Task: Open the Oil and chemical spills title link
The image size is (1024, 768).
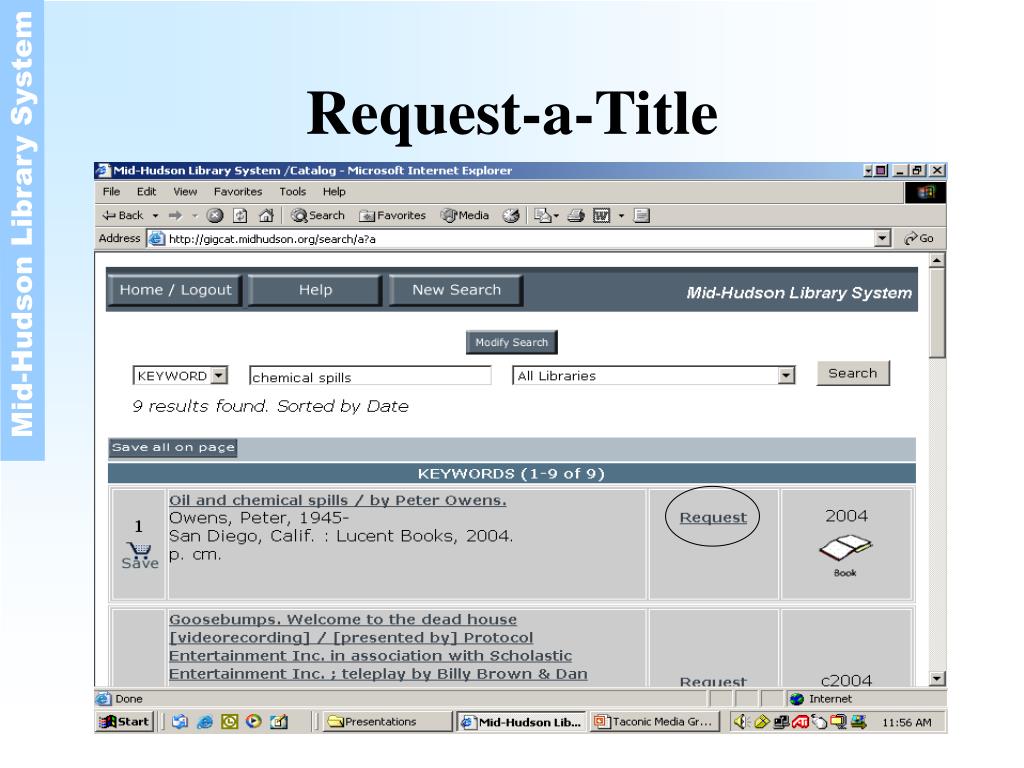Action: [338, 500]
